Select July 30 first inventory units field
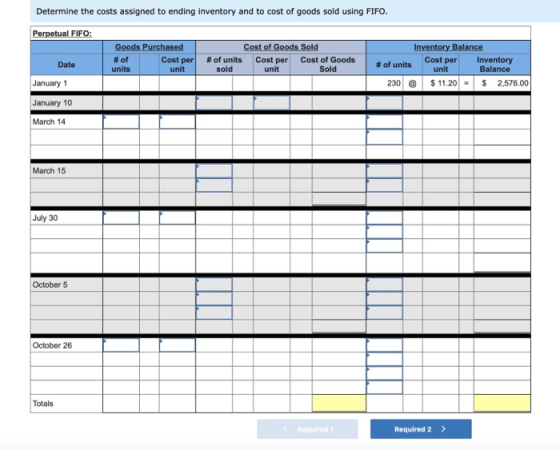The height and width of the screenshot is (450, 560). point(384,218)
